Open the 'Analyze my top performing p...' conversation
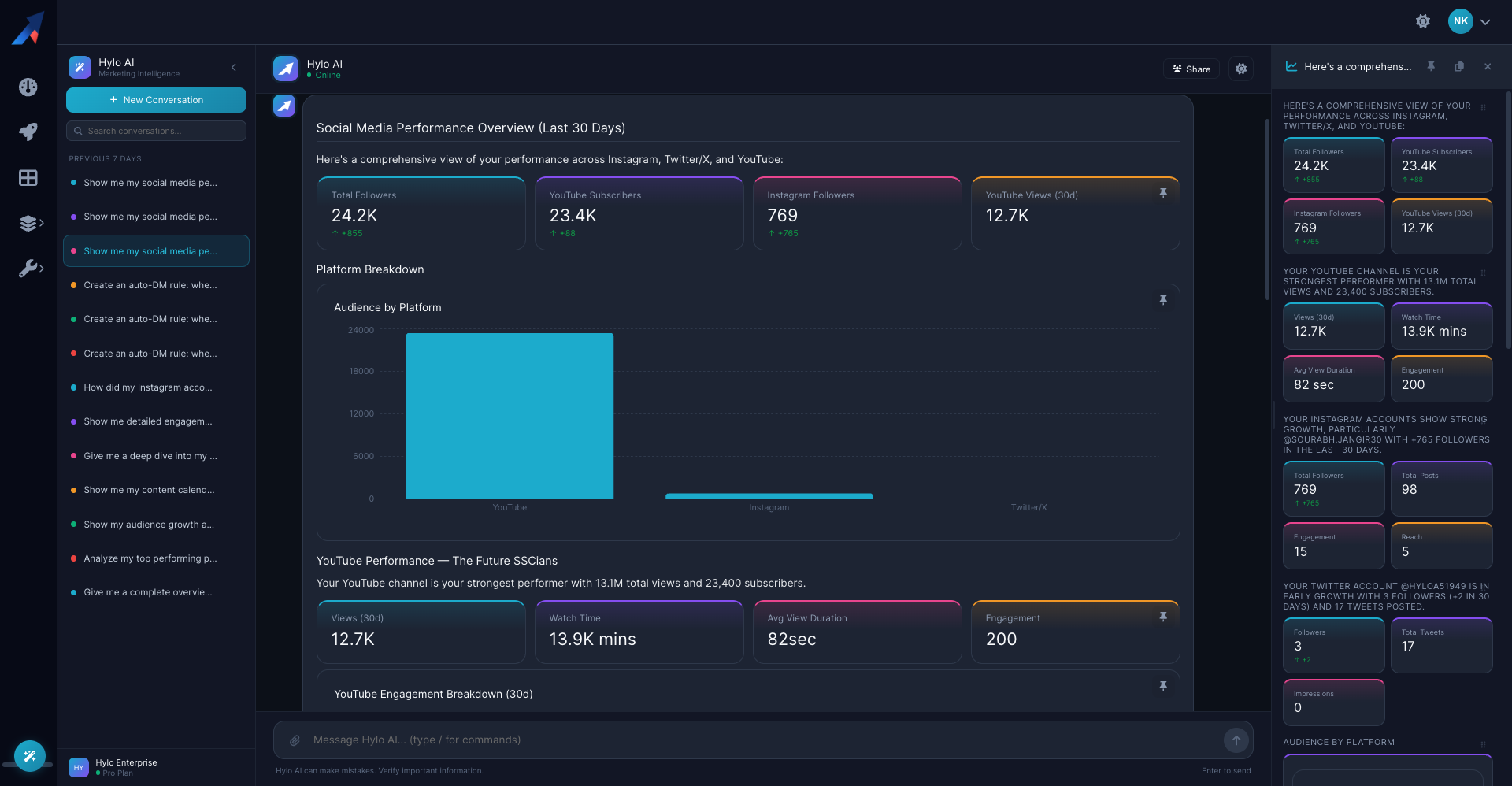 (156, 558)
